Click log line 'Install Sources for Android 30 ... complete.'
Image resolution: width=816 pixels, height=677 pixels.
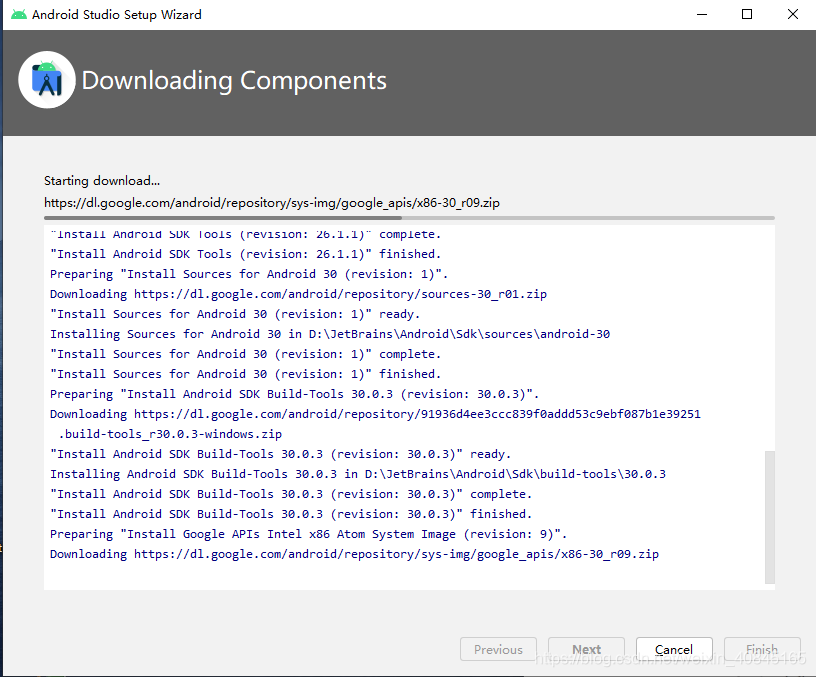tap(245, 354)
